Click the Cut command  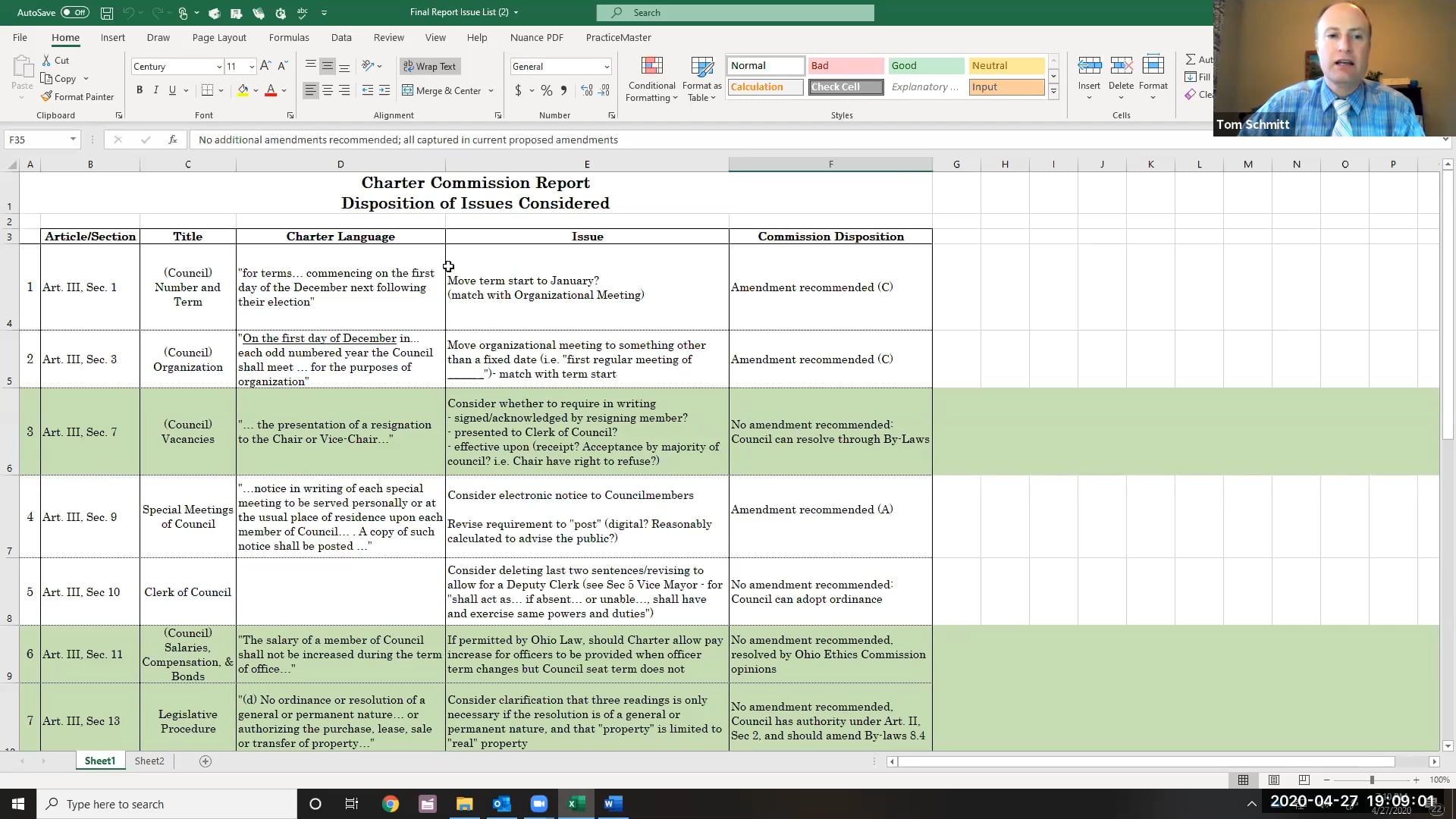(56, 61)
